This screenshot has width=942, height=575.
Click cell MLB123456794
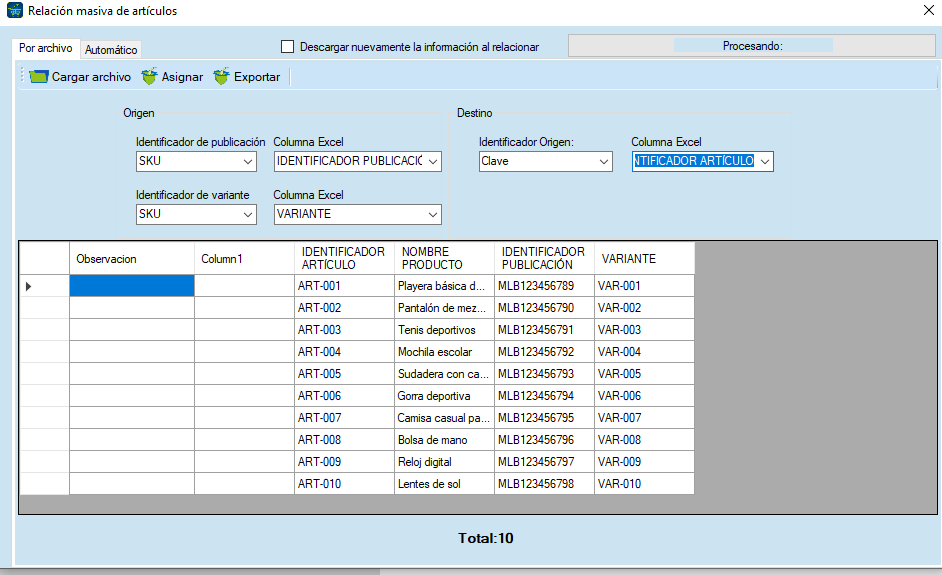[x=544, y=396]
